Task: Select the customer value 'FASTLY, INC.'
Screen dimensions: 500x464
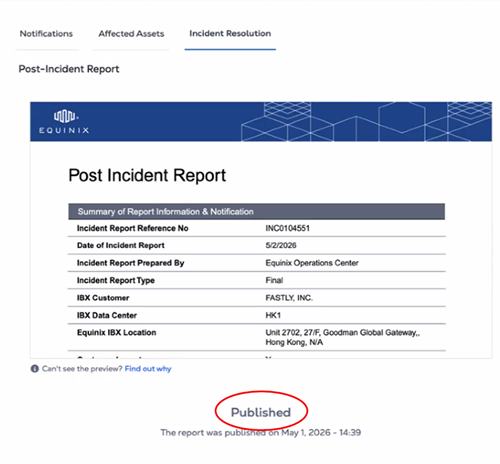Action: (x=289, y=298)
